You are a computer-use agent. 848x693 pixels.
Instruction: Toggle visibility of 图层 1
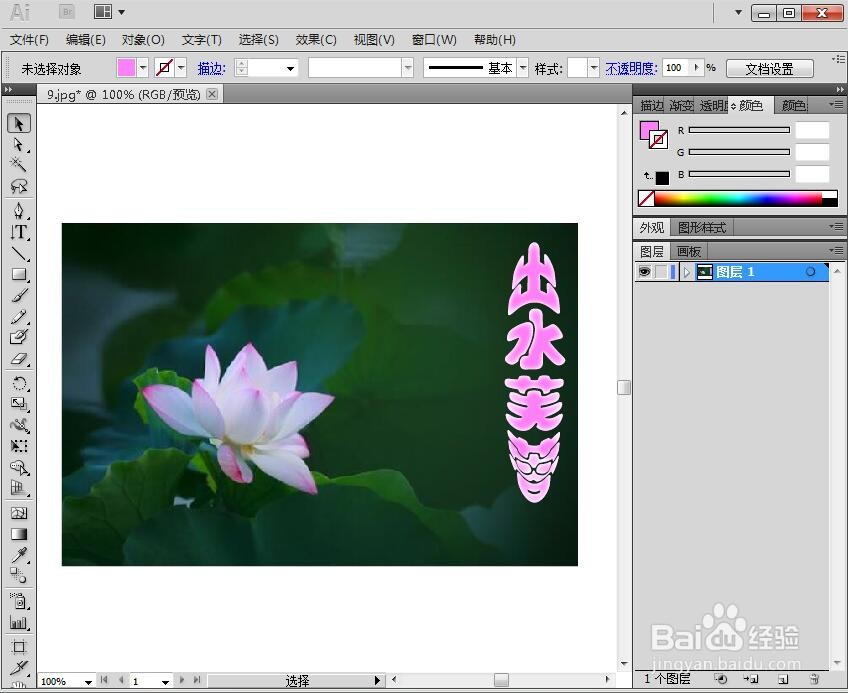pos(645,272)
